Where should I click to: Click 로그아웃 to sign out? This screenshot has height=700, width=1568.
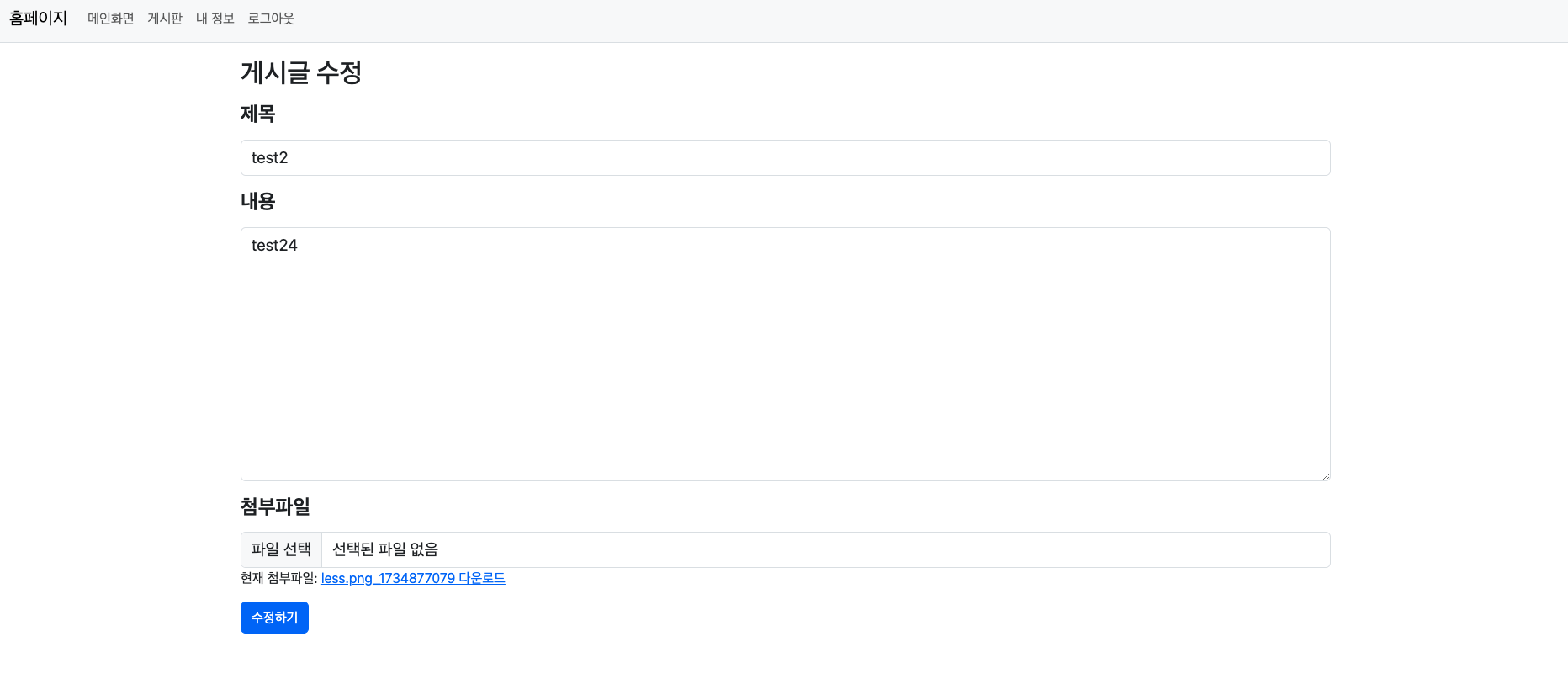271,19
